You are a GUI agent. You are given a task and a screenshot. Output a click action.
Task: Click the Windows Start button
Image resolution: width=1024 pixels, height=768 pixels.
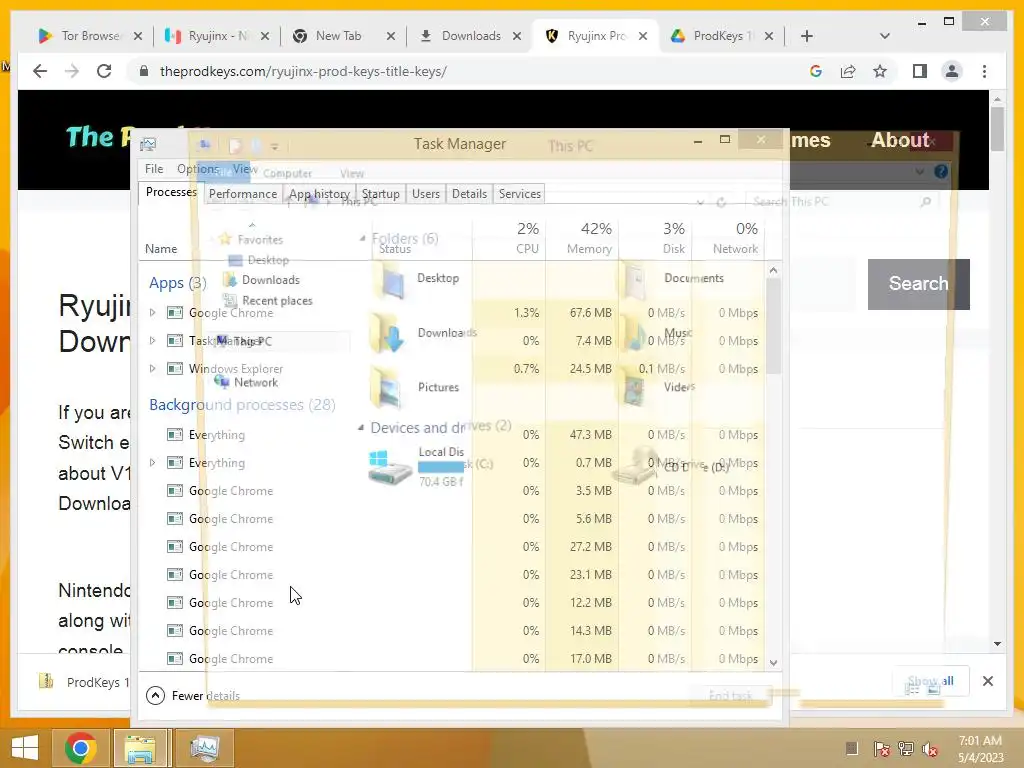click(25, 748)
